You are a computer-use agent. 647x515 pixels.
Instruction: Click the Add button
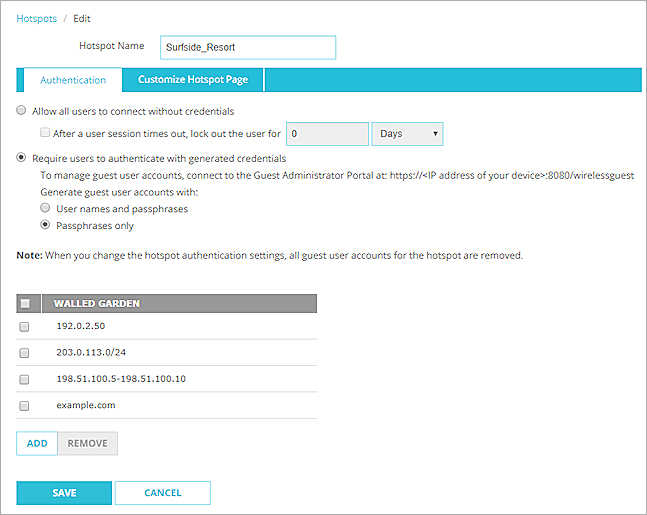(37, 443)
